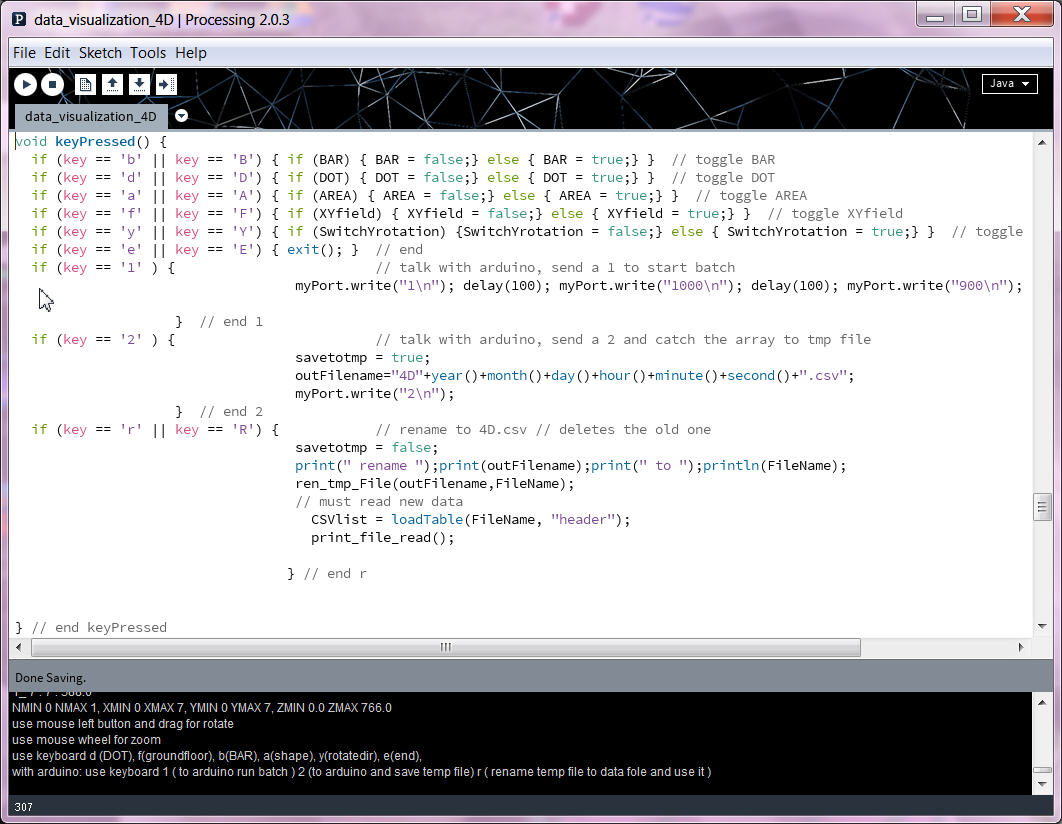Click the editor's horizontal scrollbar thumb
The height and width of the screenshot is (824, 1062).
click(445, 648)
